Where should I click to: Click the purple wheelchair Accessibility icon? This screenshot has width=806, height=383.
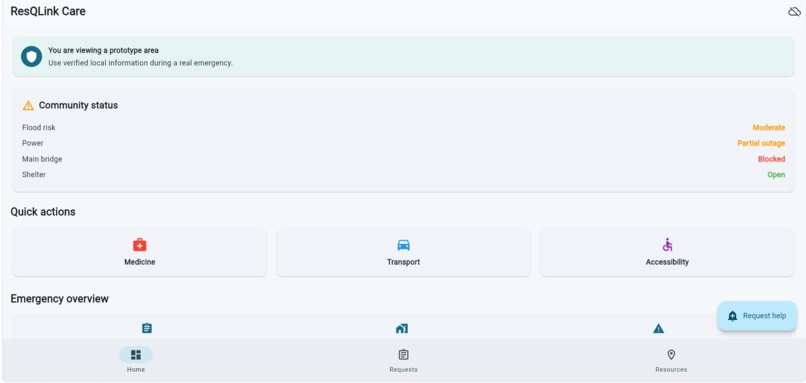667,245
